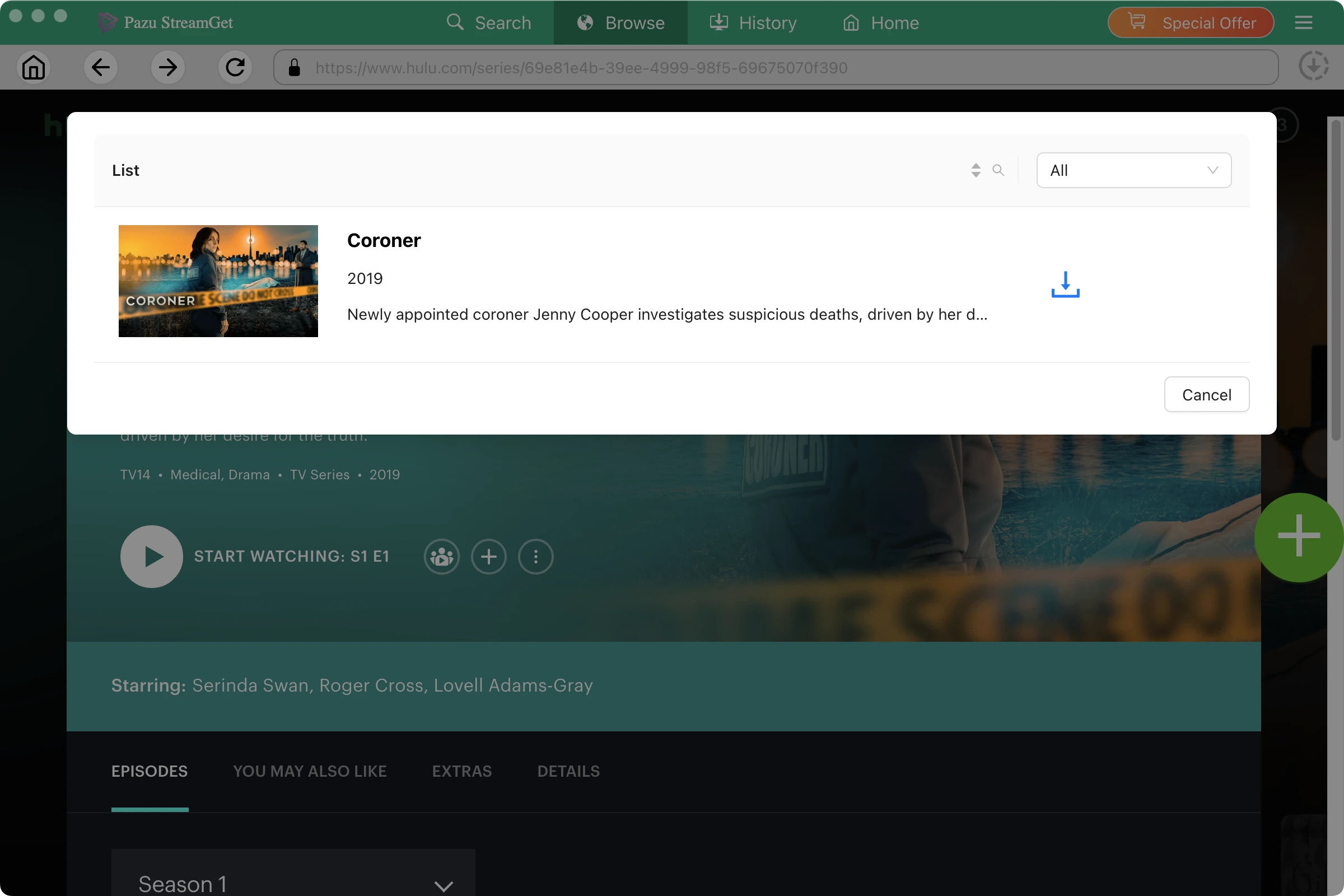Screen dimensions: 1344x896
Task: Go back to the previous page
Action: pyautogui.click(x=101, y=67)
